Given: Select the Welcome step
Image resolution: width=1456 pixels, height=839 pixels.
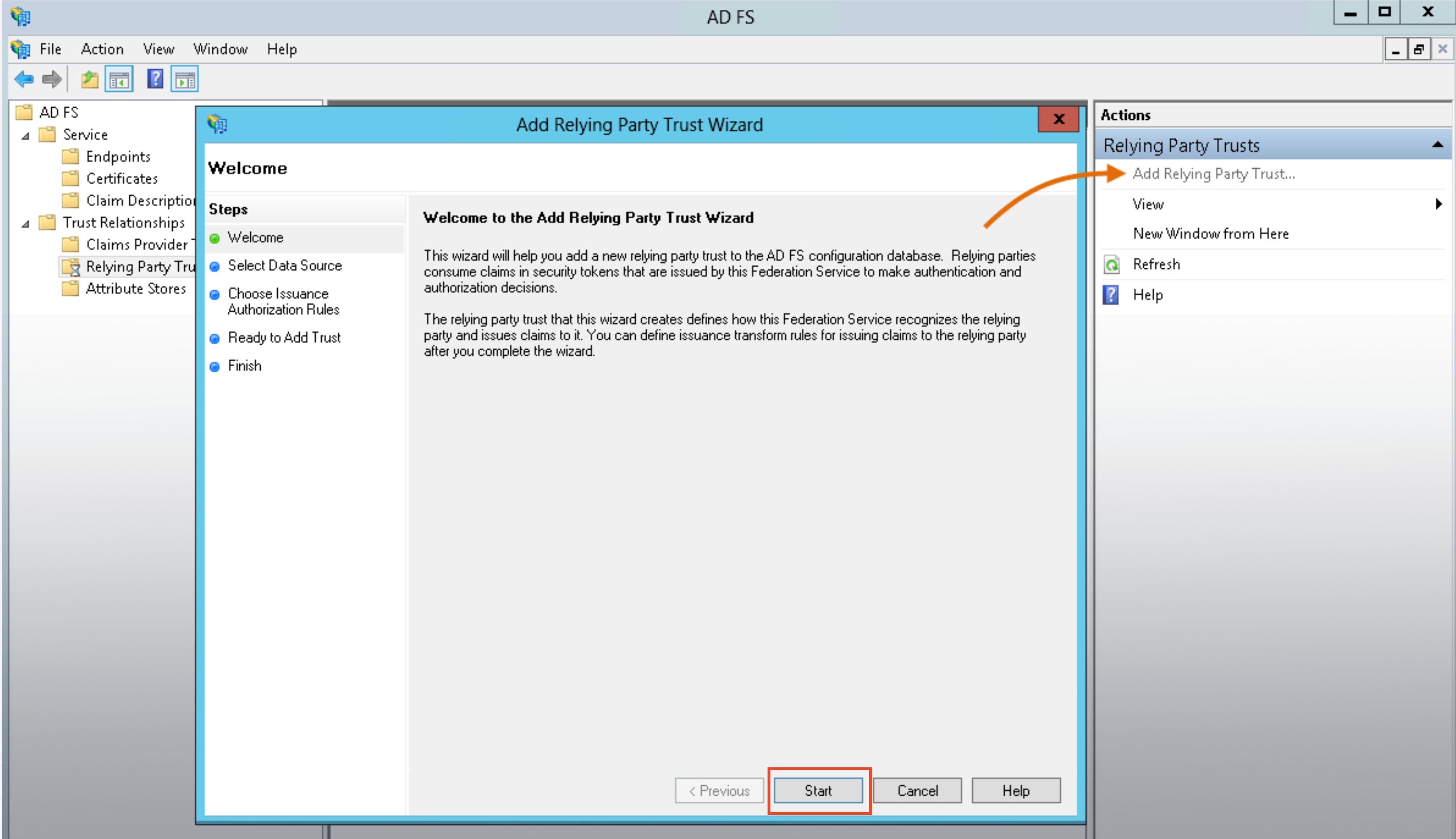Looking at the screenshot, I should click(255, 238).
